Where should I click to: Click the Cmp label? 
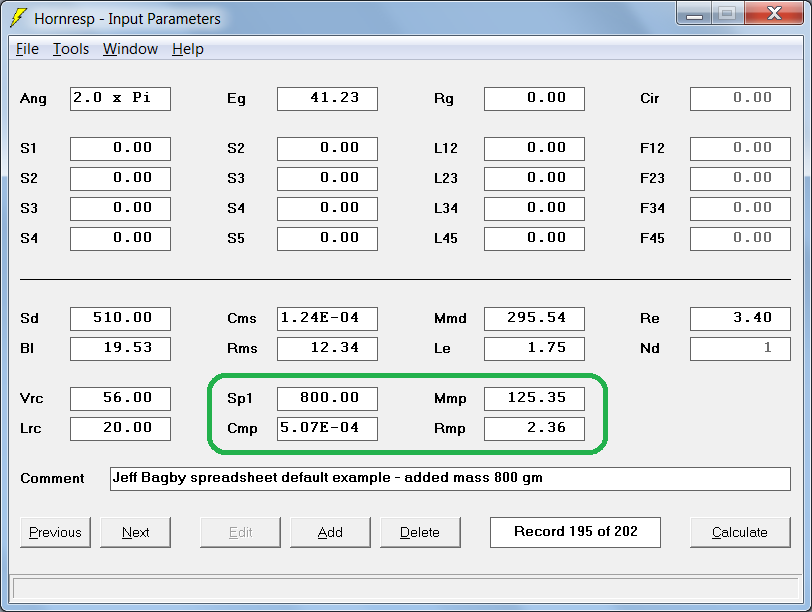click(242, 429)
